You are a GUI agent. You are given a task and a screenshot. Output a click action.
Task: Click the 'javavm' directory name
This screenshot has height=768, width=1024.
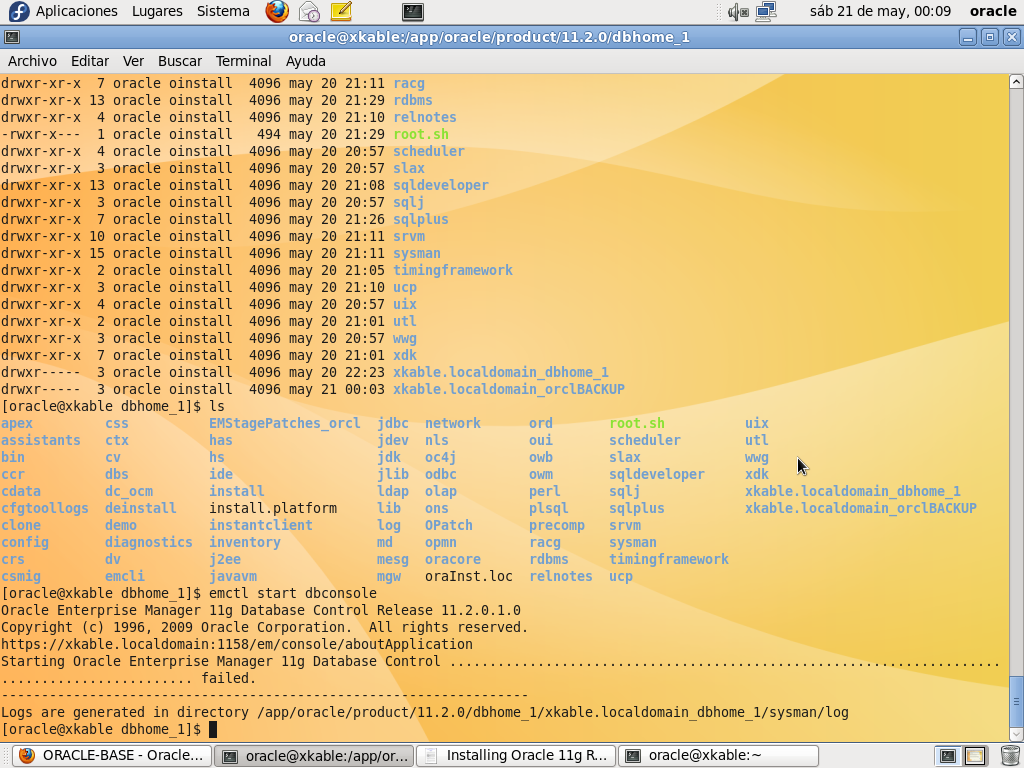coord(233,576)
